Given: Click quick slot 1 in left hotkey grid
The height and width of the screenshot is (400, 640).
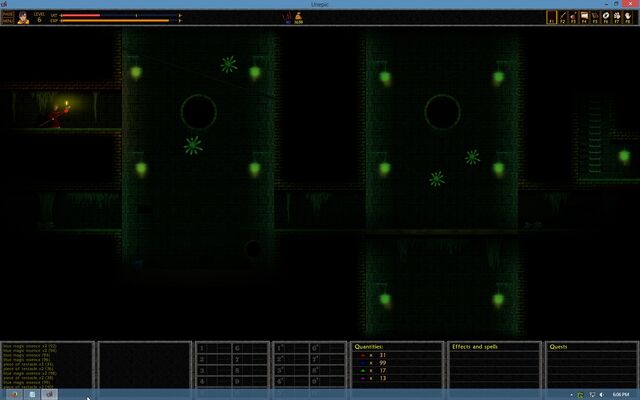Looking at the screenshot, I should (215, 348).
